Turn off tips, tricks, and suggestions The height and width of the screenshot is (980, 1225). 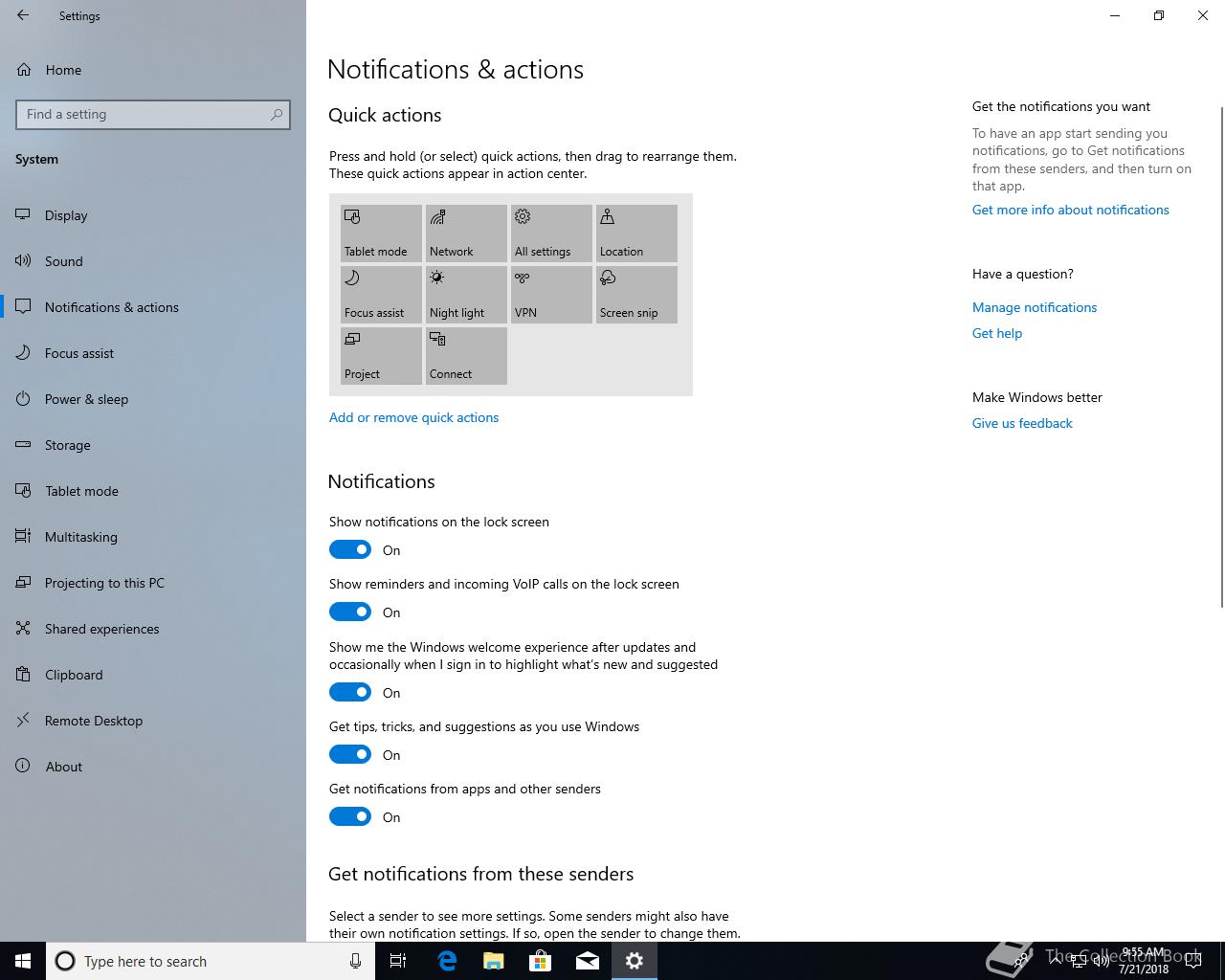click(350, 754)
